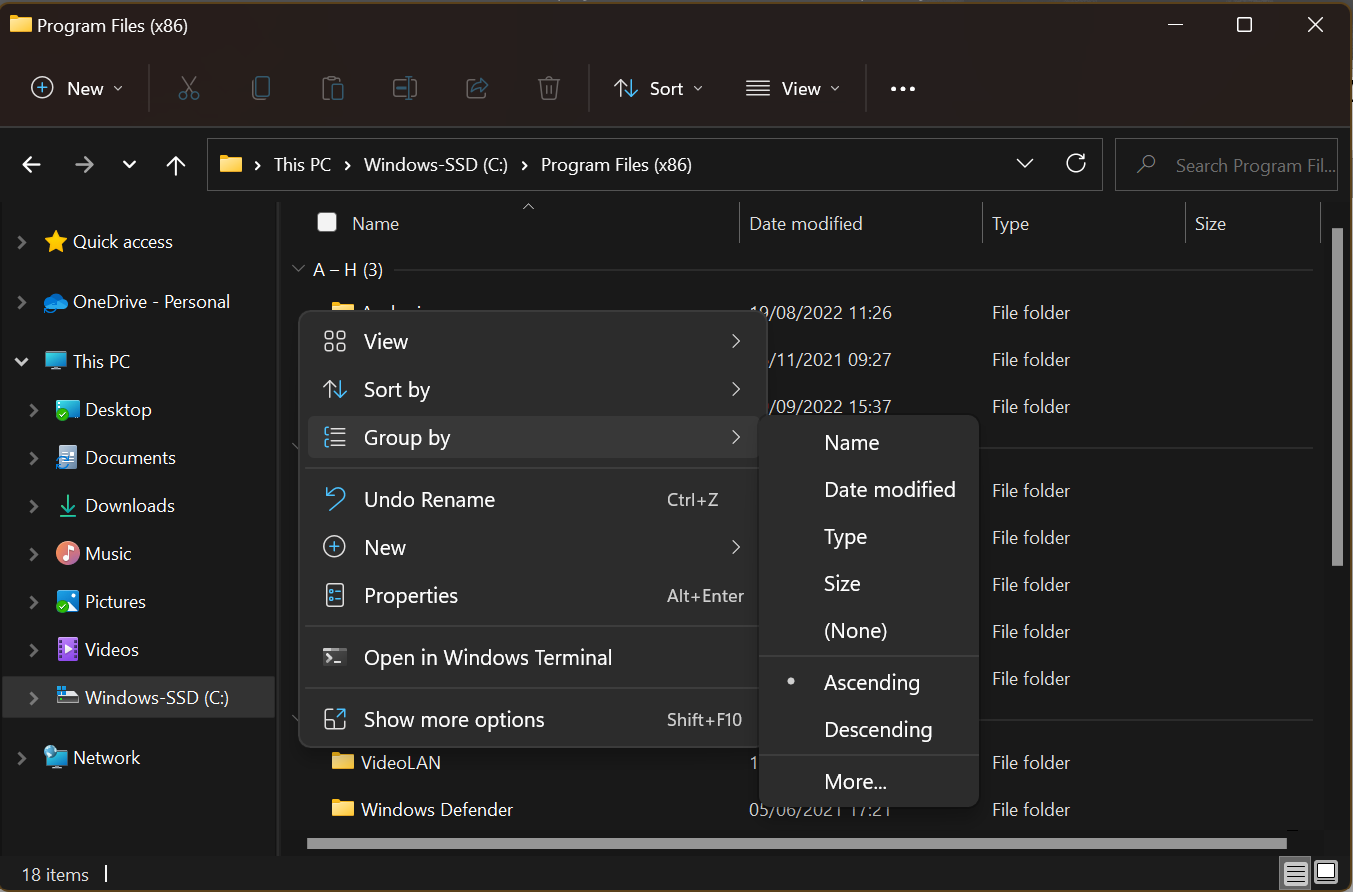Click the Search Program Files field
The image size is (1353, 892).
pos(1240,165)
